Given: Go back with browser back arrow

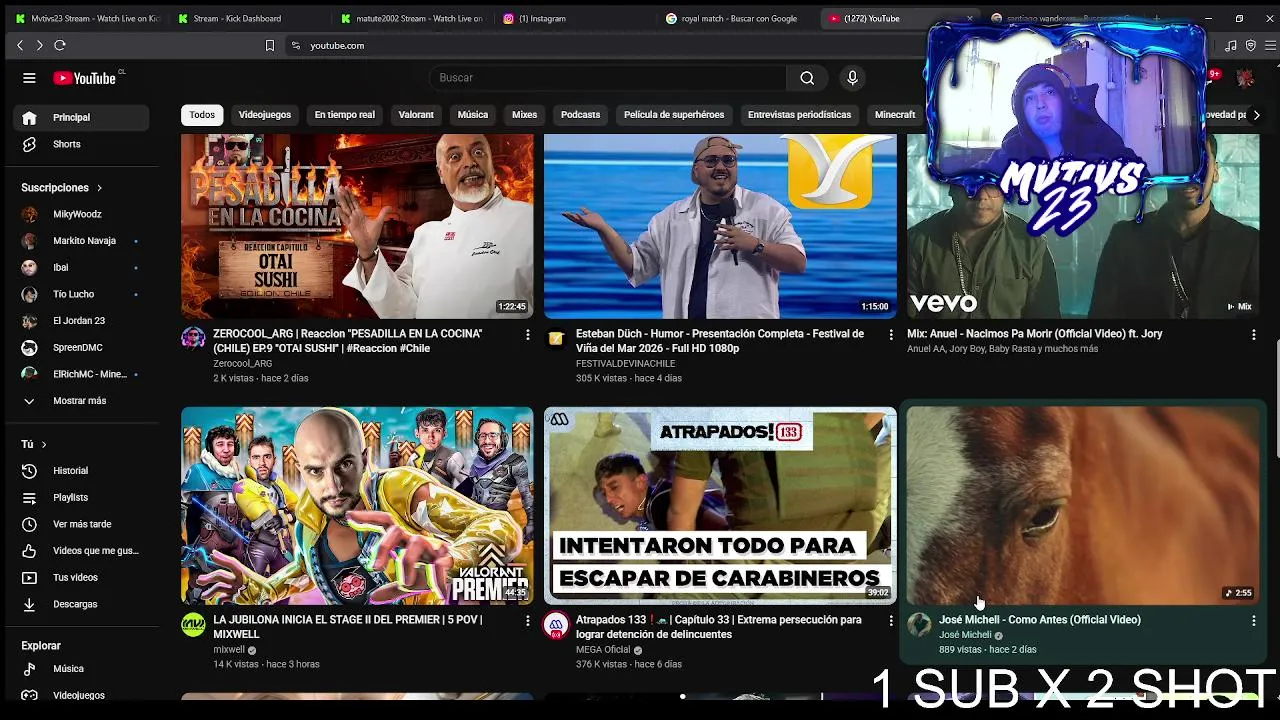Looking at the screenshot, I should point(20,45).
